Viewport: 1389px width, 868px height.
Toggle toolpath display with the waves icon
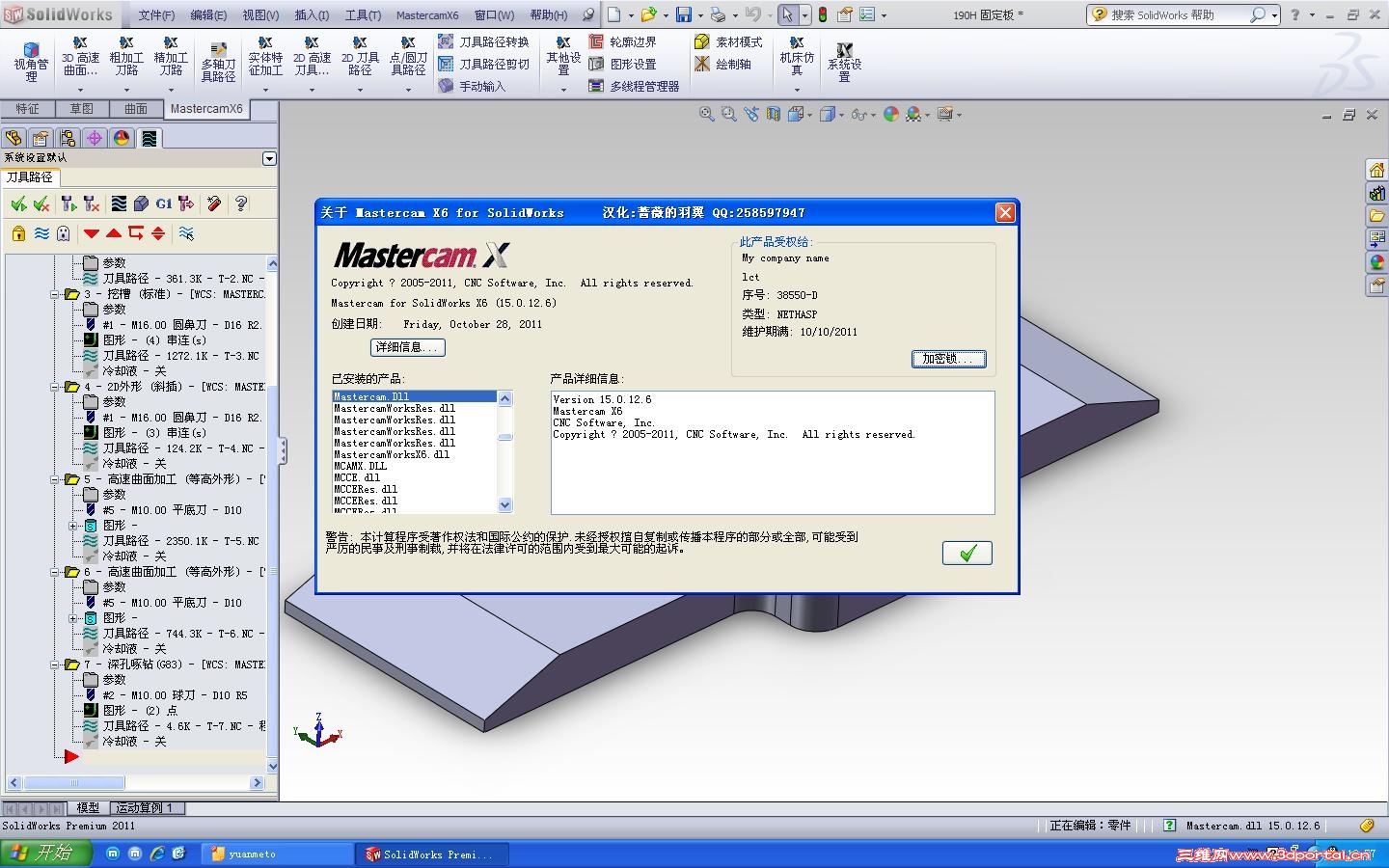pyautogui.click(x=41, y=233)
